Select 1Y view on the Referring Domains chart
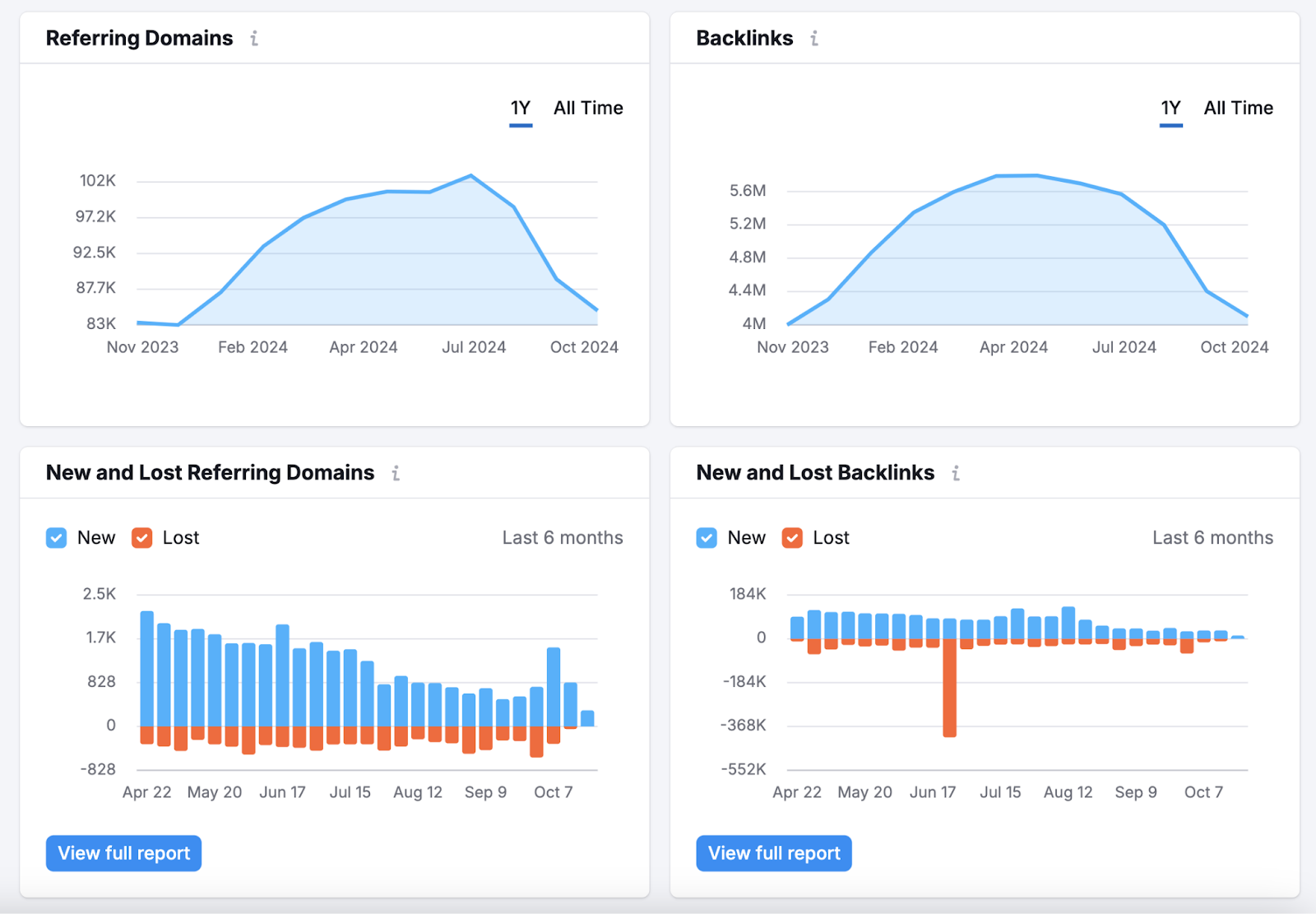Viewport: 1316px width, 914px height. point(520,108)
